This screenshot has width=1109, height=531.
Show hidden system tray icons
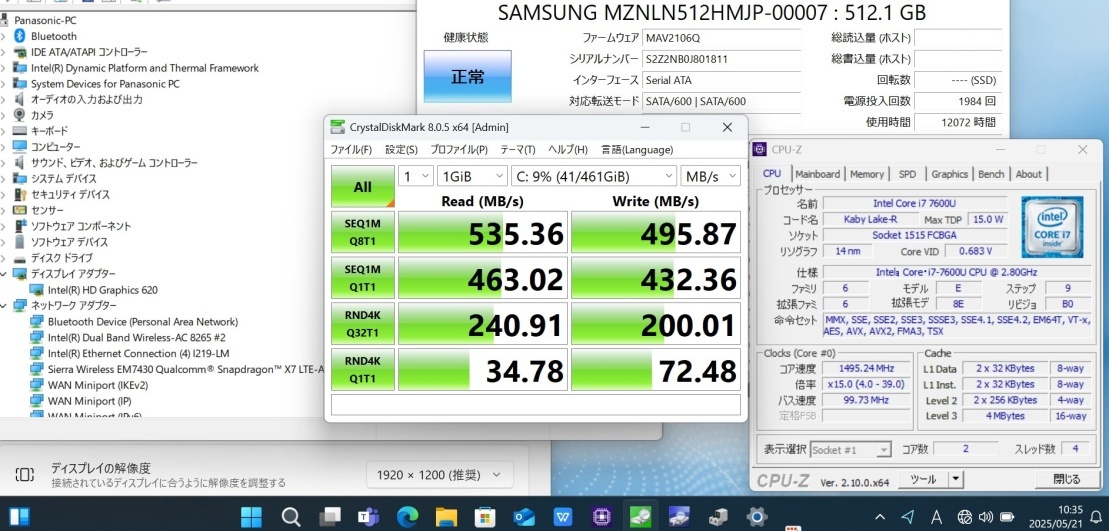coord(880,517)
